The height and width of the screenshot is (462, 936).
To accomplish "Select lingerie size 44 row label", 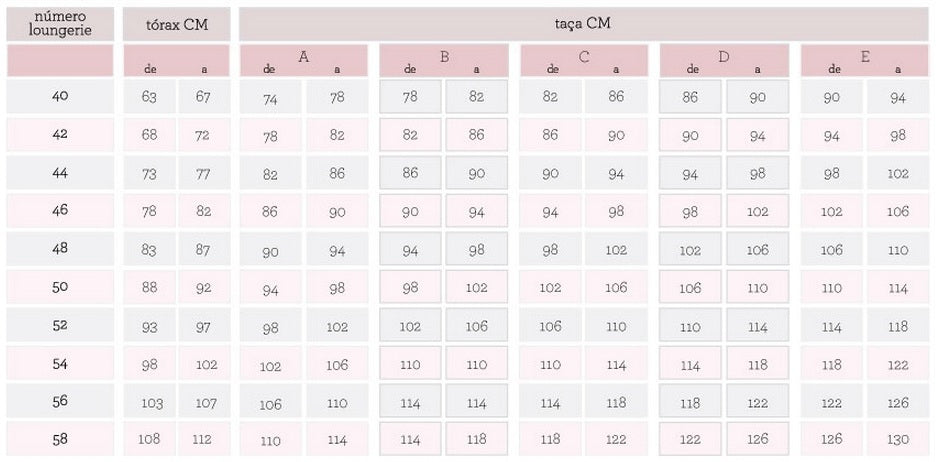I will point(60,173).
